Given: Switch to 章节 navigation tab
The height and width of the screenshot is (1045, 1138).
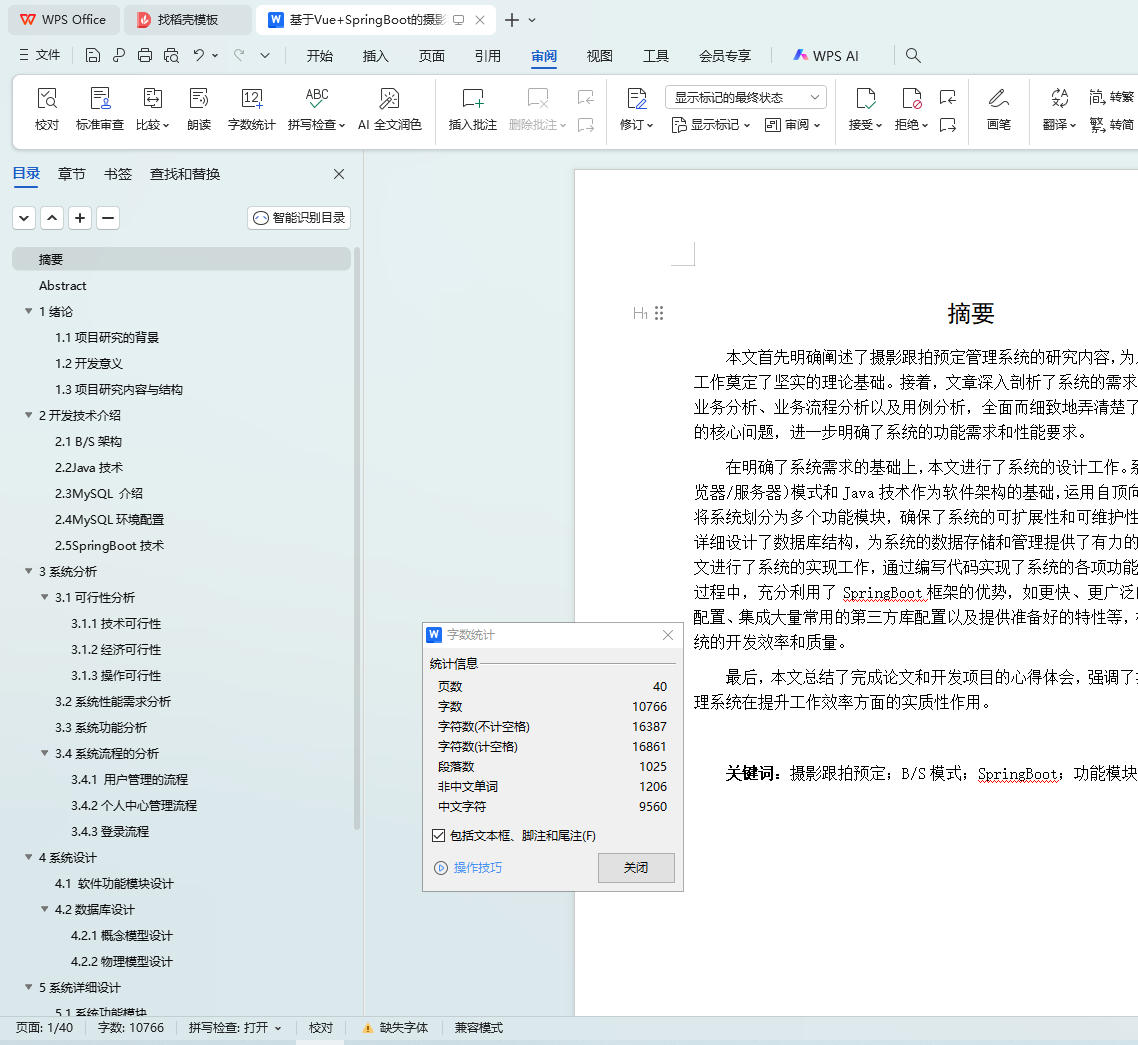Looking at the screenshot, I should point(72,174).
